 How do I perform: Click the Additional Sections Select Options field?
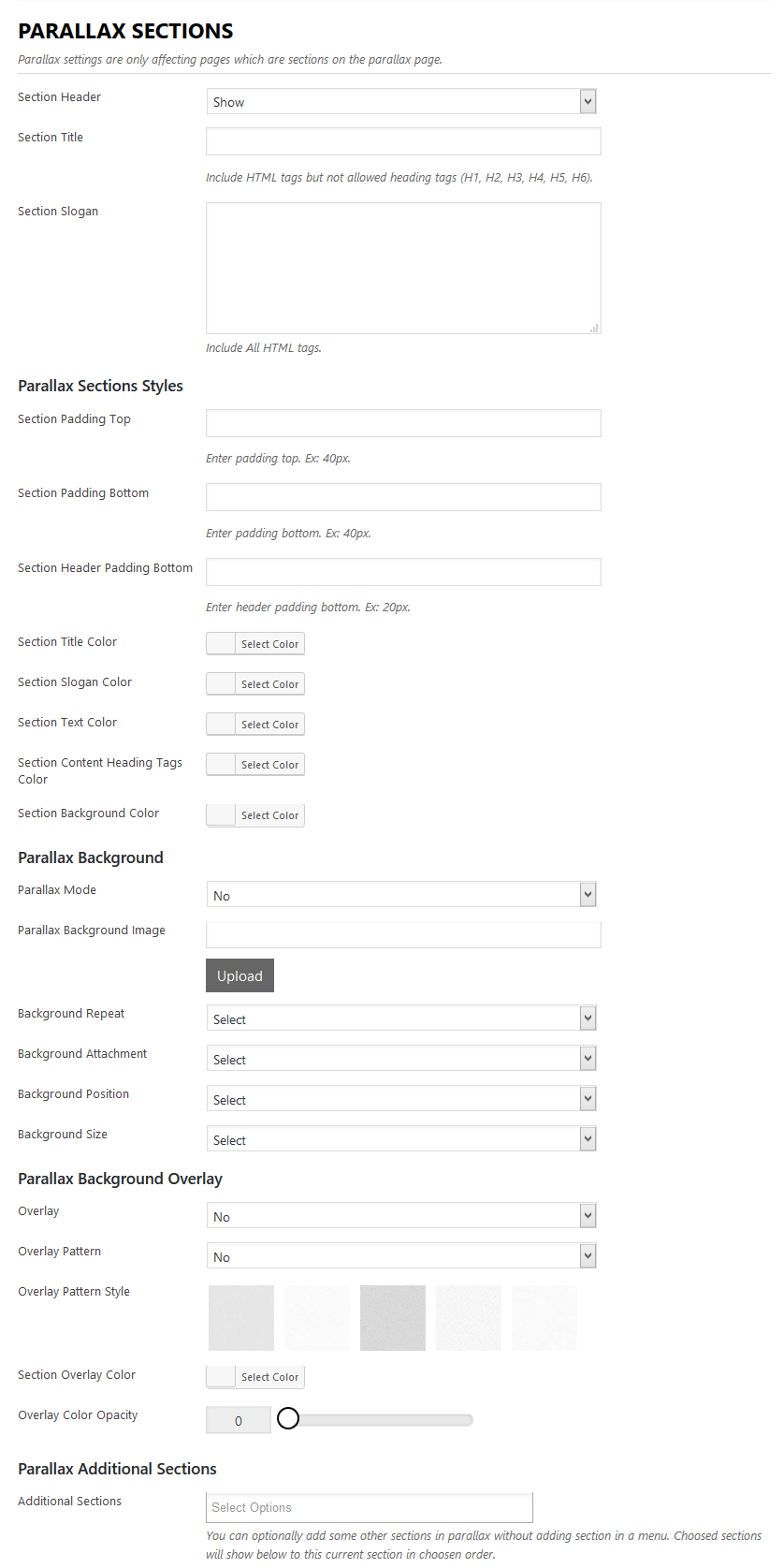370,1507
